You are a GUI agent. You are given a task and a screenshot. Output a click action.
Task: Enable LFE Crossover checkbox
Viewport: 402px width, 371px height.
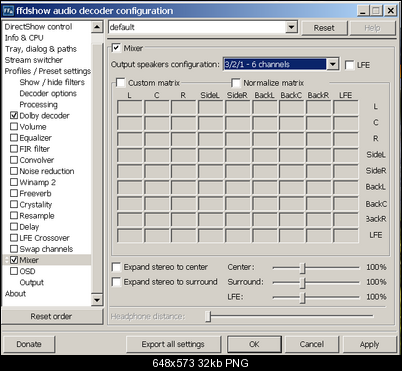[14, 238]
